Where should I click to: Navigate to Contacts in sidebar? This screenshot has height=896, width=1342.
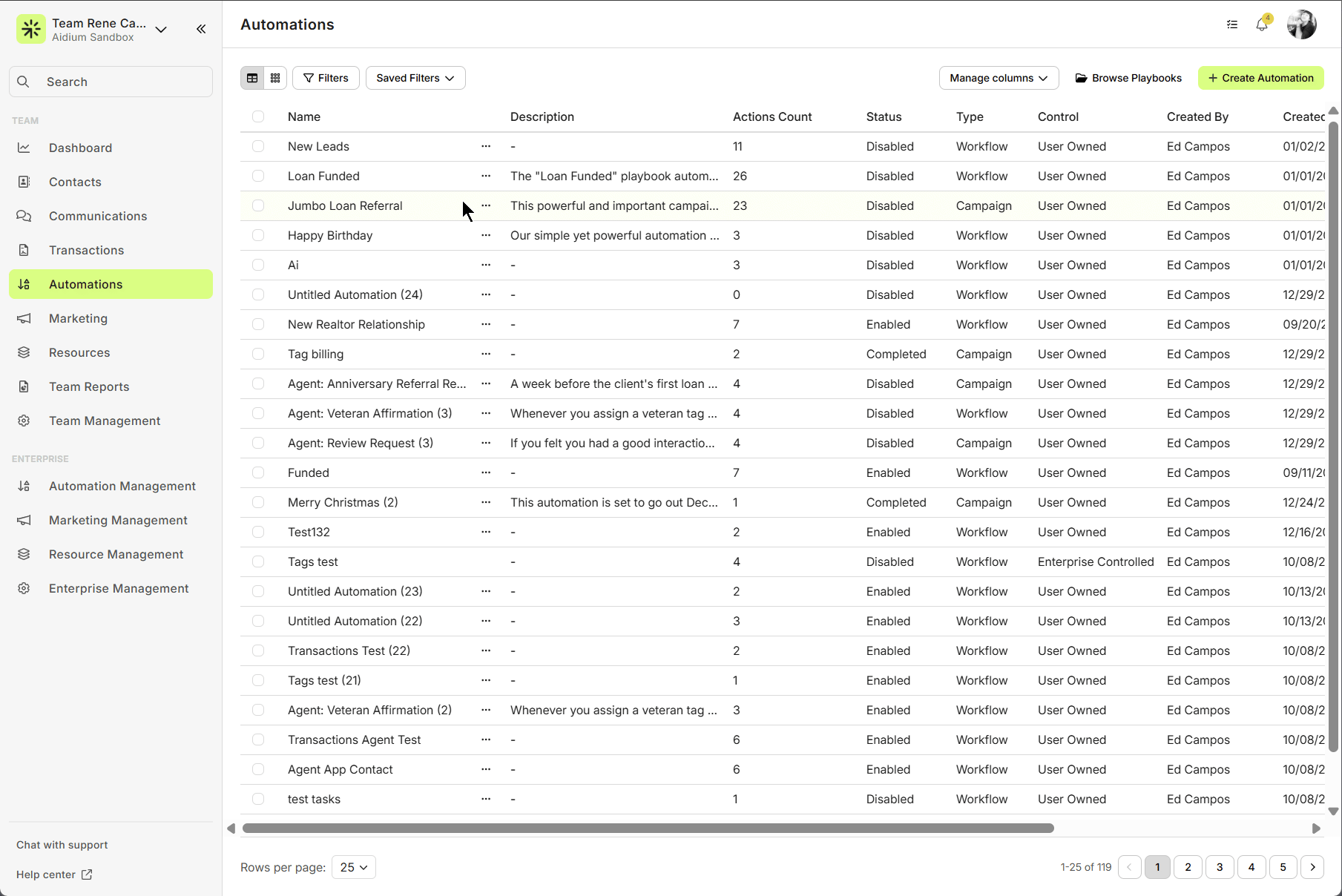[75, 182]
